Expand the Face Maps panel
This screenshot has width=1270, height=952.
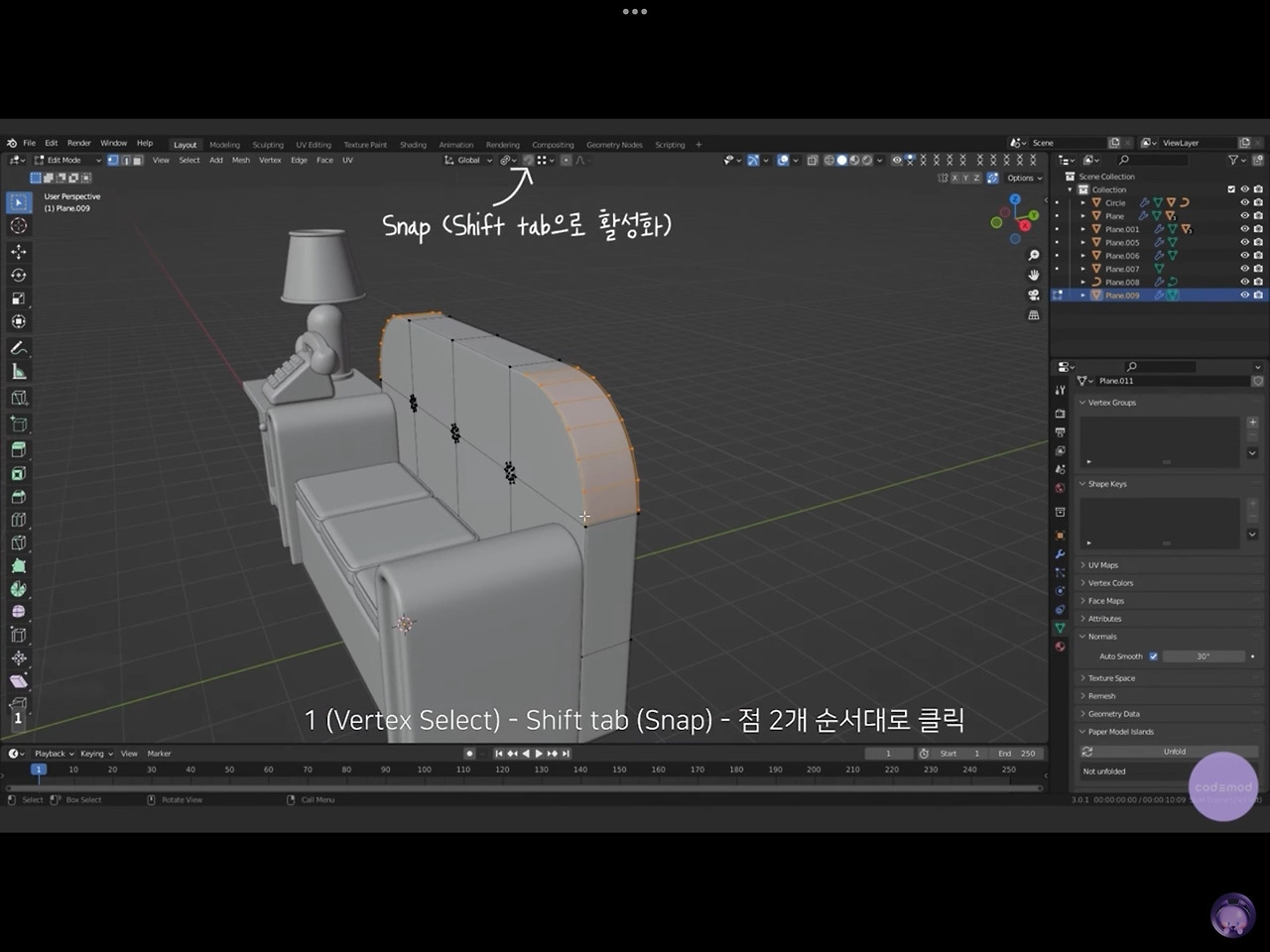click(x=1105, y=601)
